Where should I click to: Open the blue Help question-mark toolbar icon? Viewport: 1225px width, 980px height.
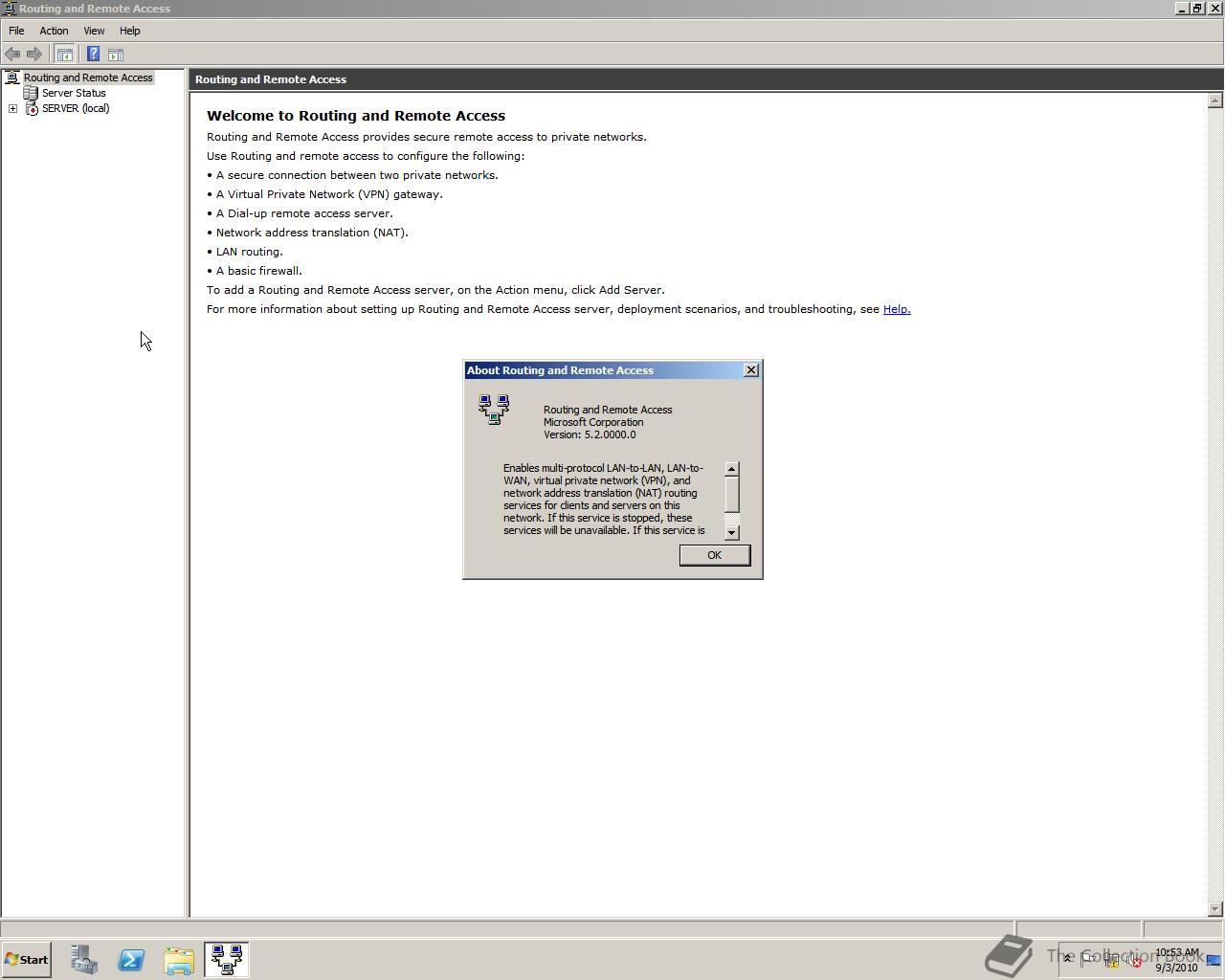pos(93,55)
